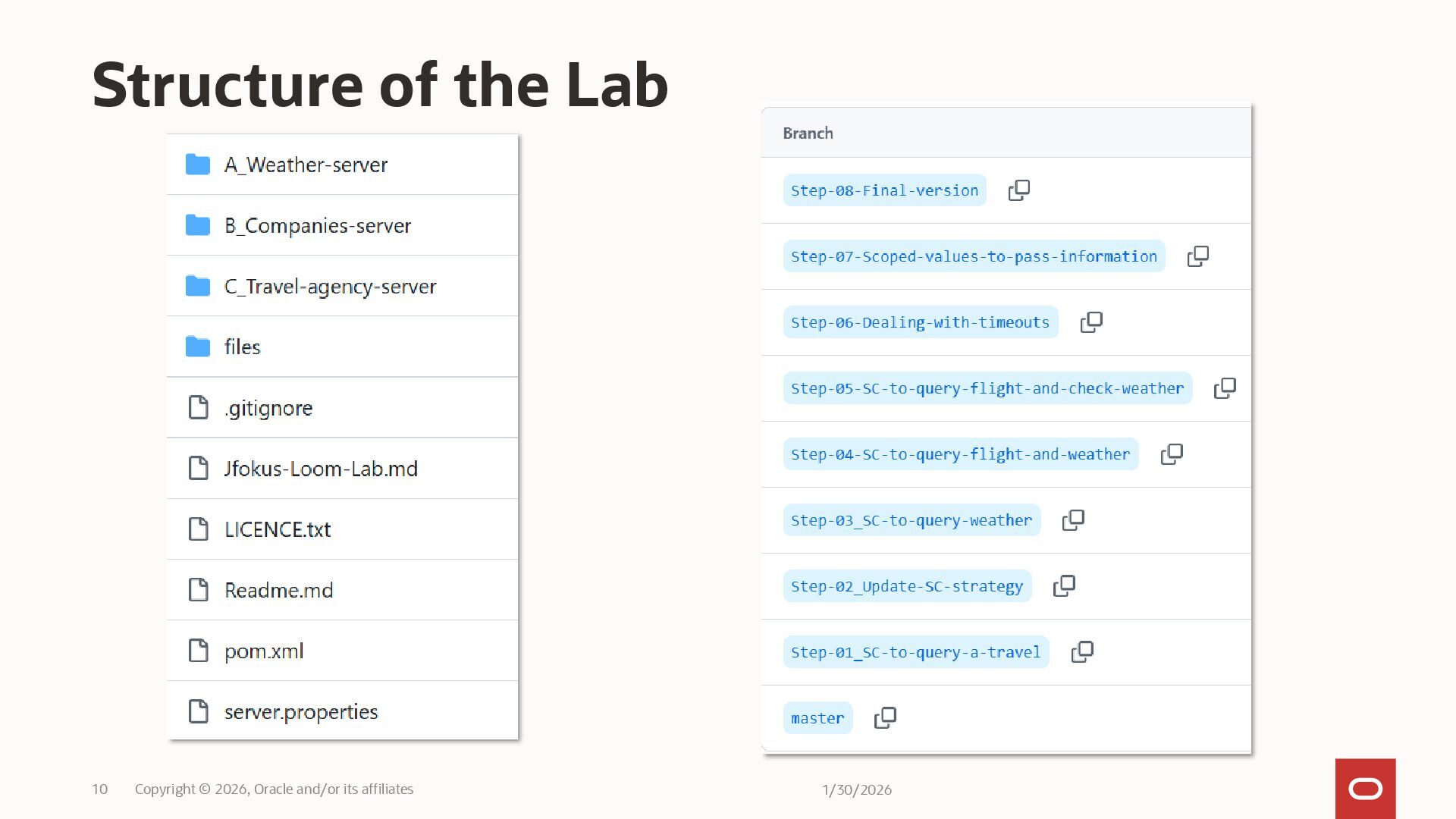The image size is (1456, 819).
Task: Select the Step-01_SC-to-query-a-travel branch
Action: (915, 652)
